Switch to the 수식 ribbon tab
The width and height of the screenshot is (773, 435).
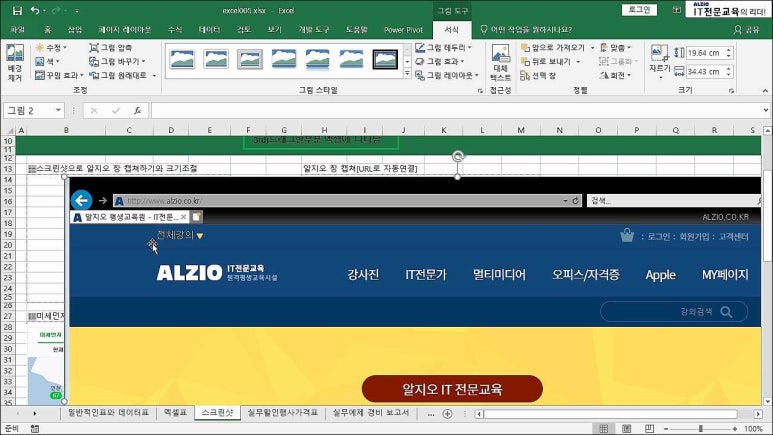[175, 30]
